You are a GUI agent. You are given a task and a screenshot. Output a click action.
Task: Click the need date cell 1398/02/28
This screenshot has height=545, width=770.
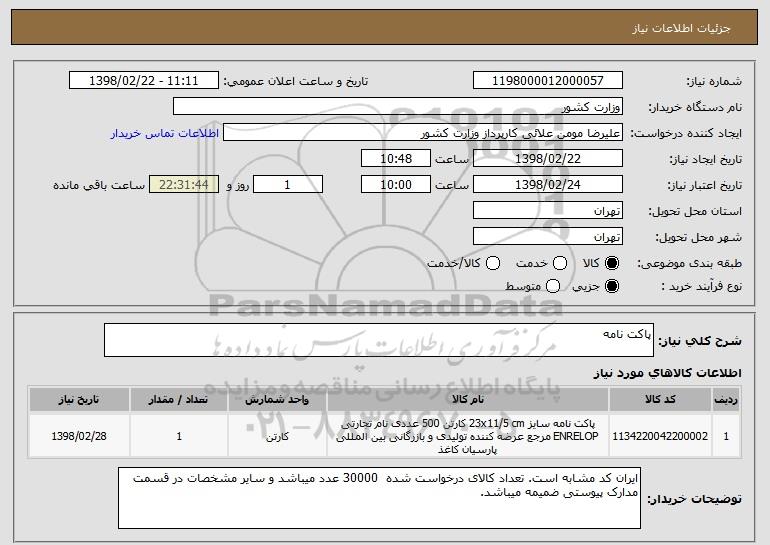point(79,436)
